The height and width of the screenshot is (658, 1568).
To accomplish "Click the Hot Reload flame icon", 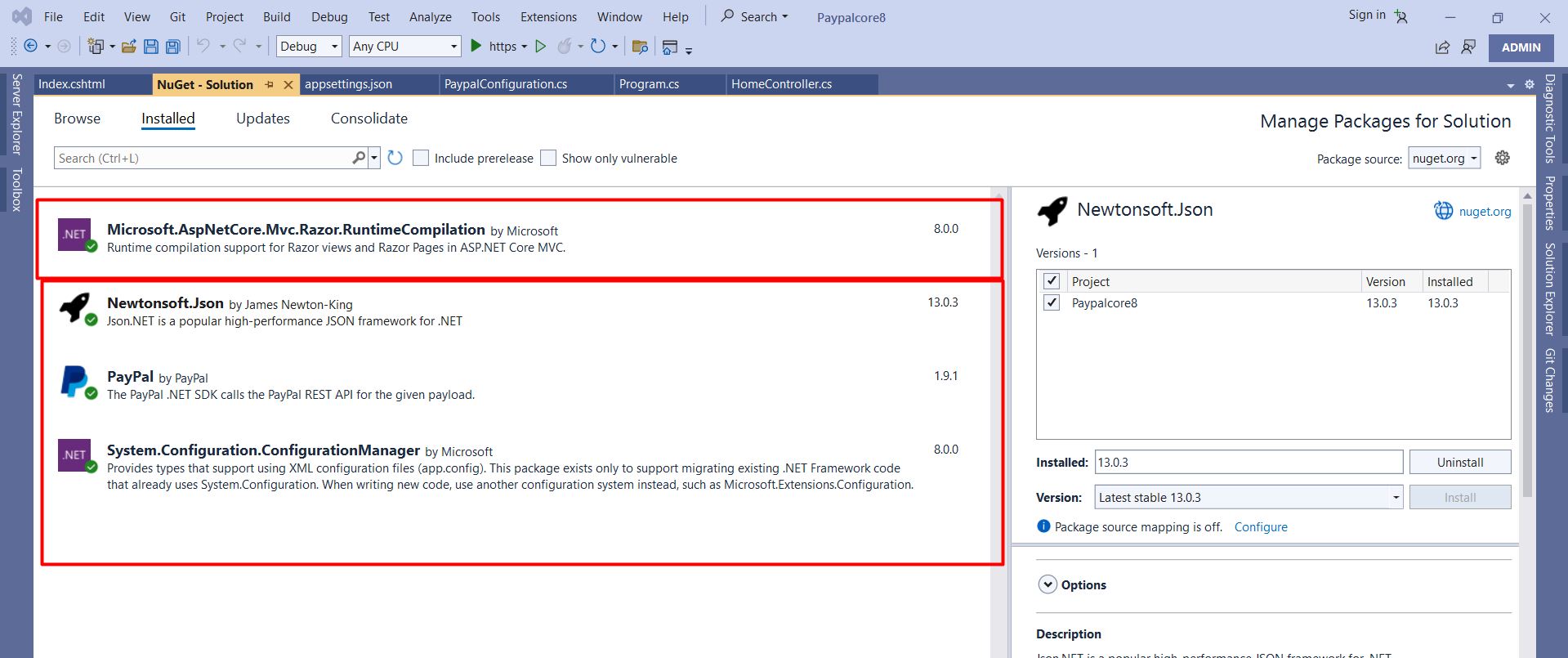I will [x=565, y=47].
